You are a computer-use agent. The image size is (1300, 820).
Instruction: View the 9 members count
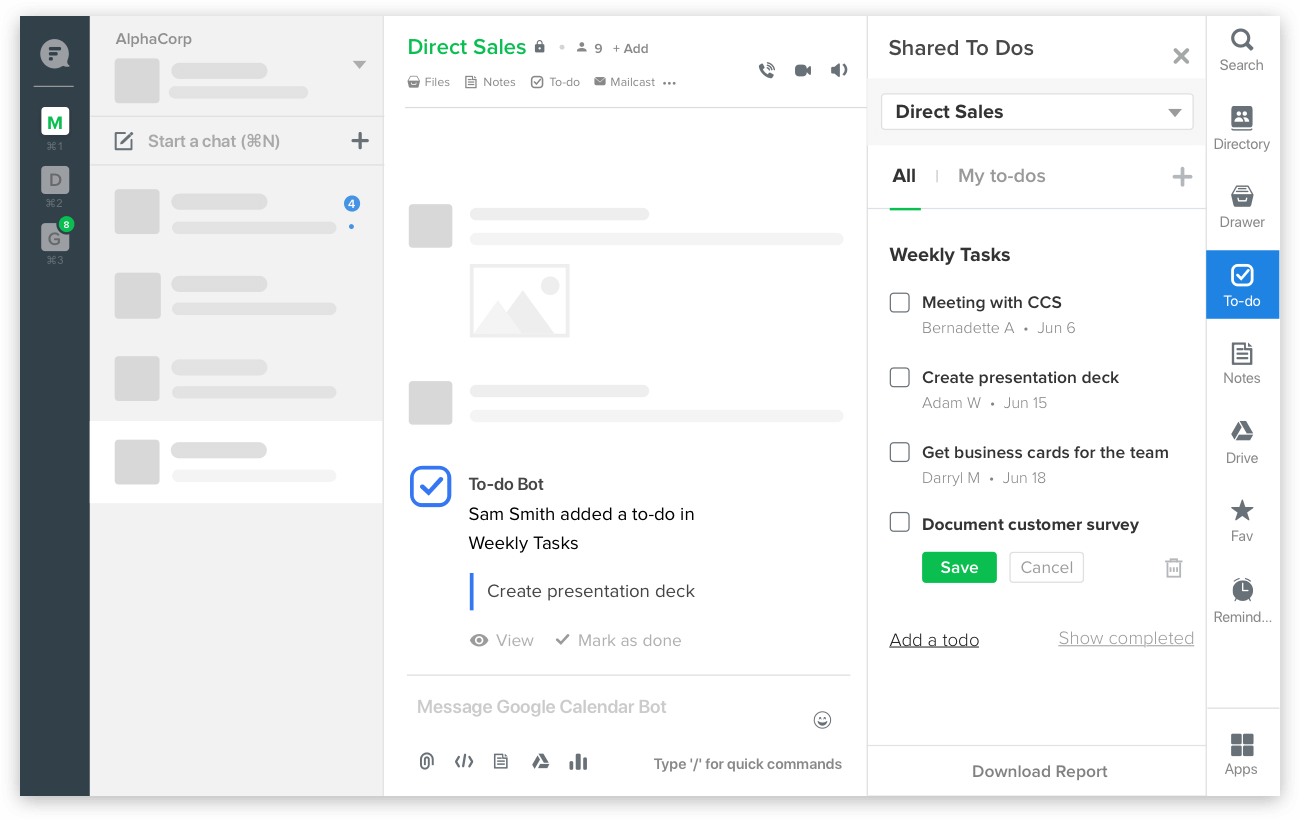(589, 48)
